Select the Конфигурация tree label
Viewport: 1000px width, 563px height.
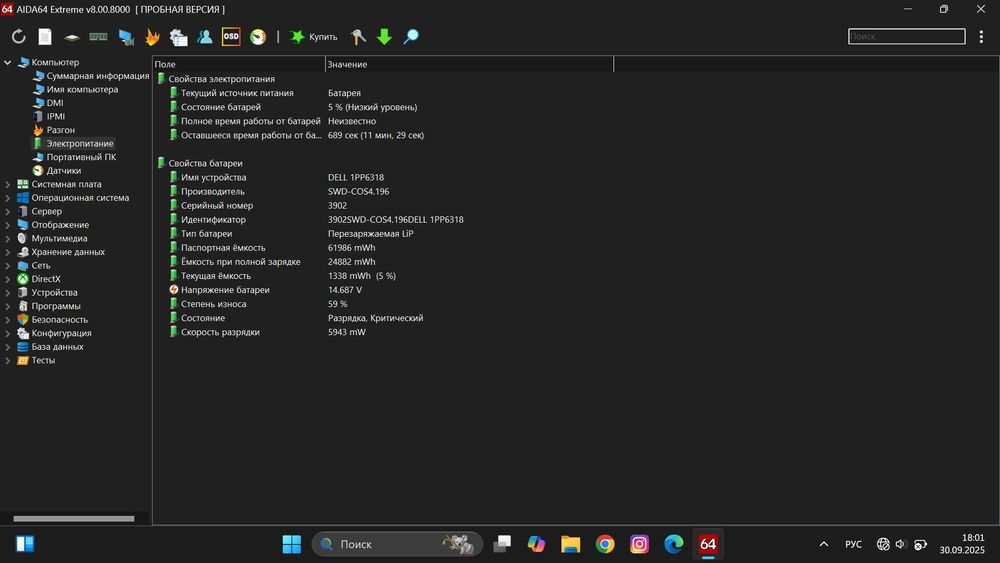click(61, 333)
